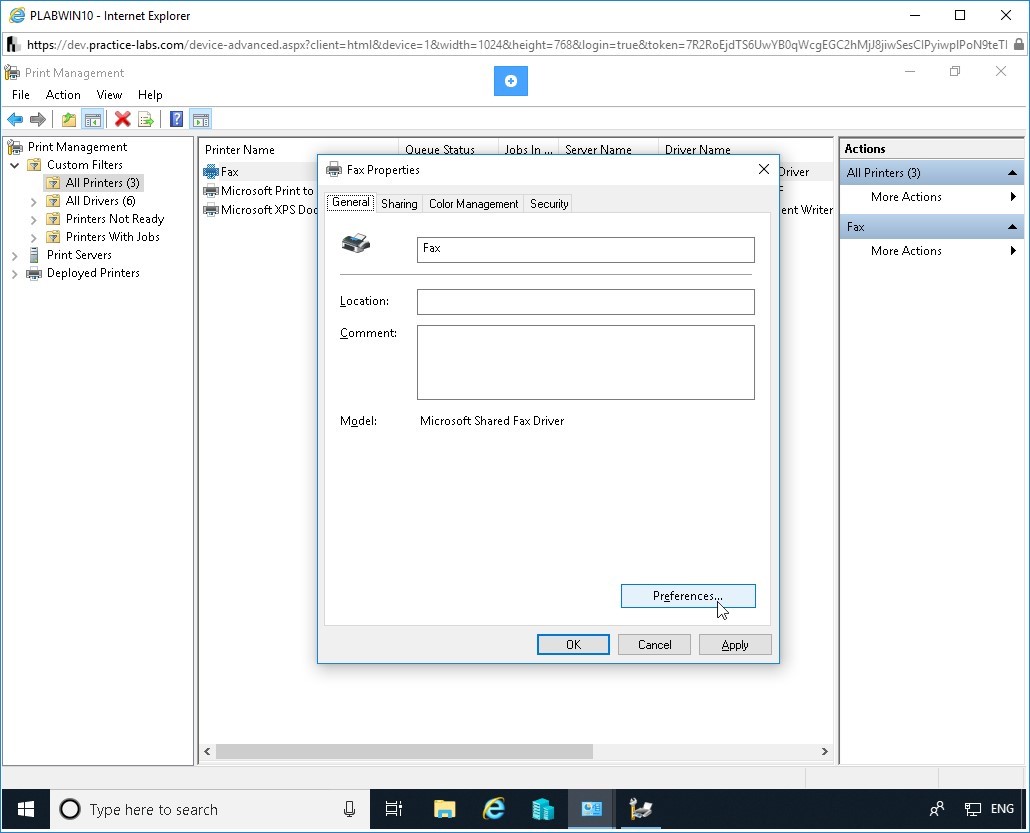Screen dimensions: 1030x833
Task: Click Print Management taskbar icon
Action: coord(640,809)
